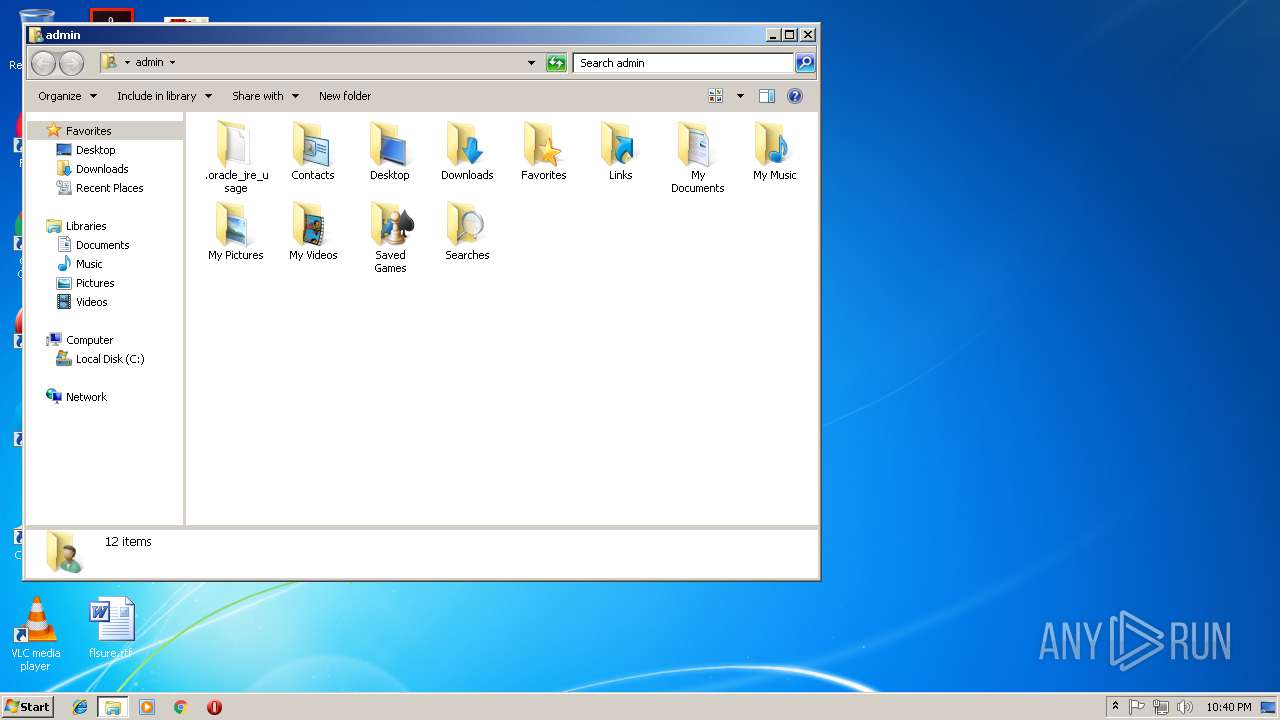Select VLC media player desktop shortcut
1280x720 pixels.
[x=35, y=633]
